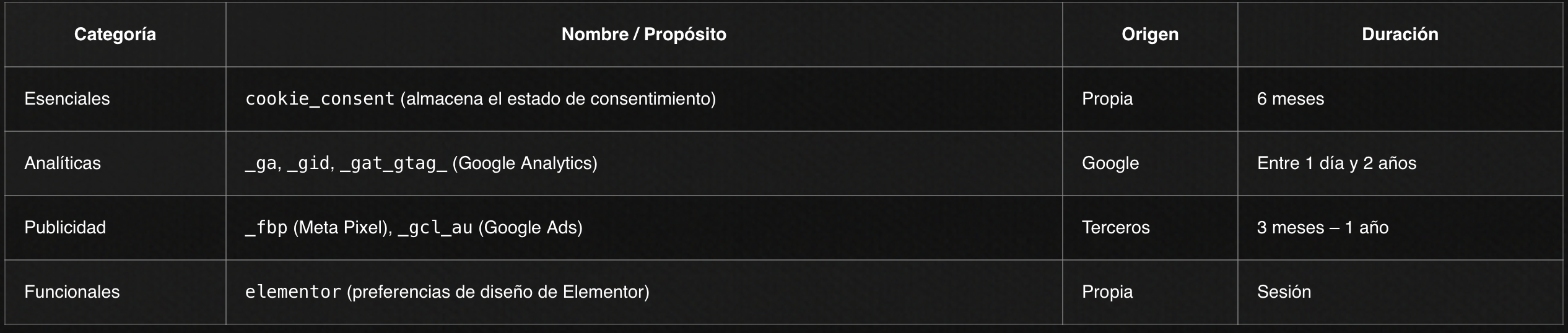Click the Duración column header
Viewport: 1568px width, 333px height.
point(1400,34)
